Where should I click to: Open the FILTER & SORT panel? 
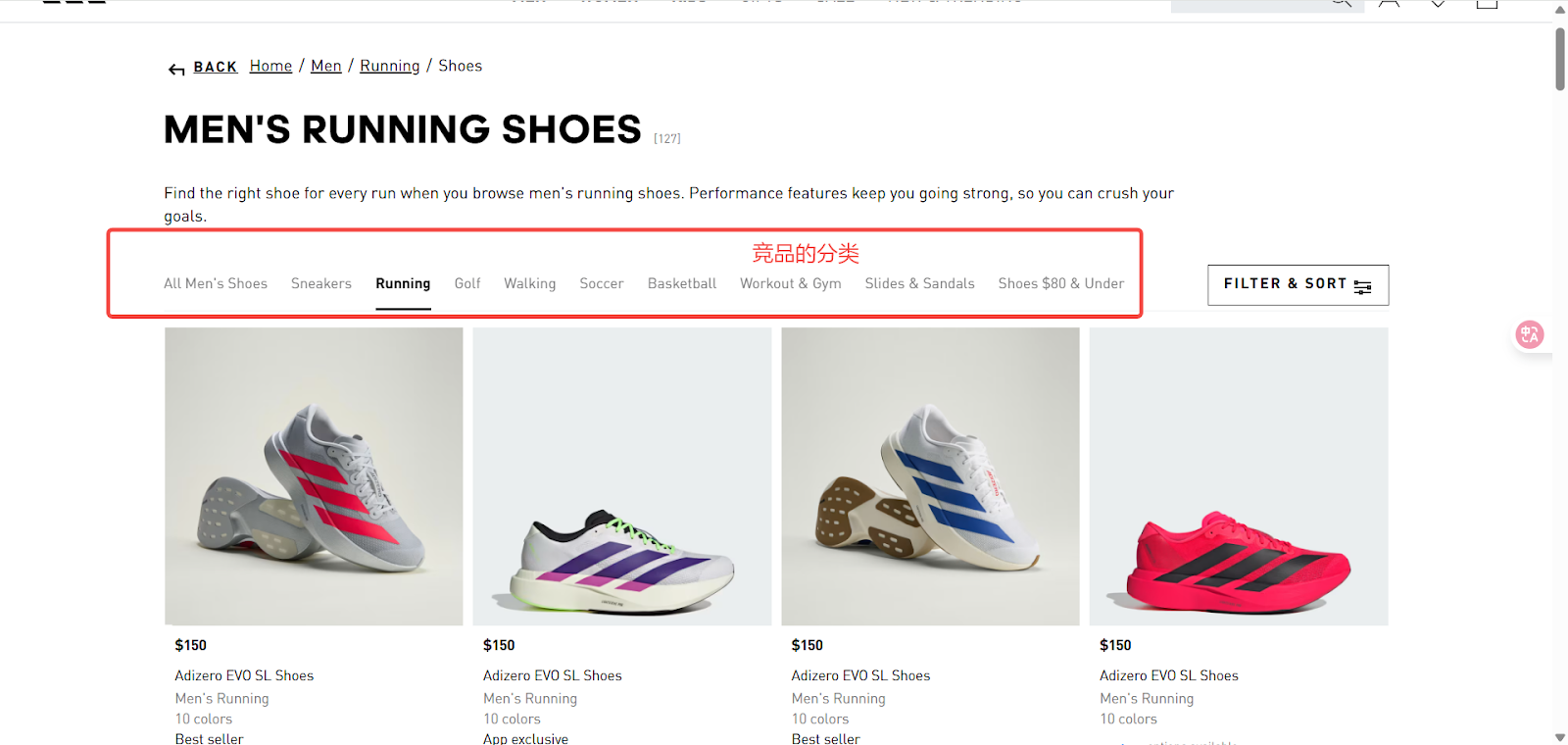pyautogui.click(x=1298, y=284)
